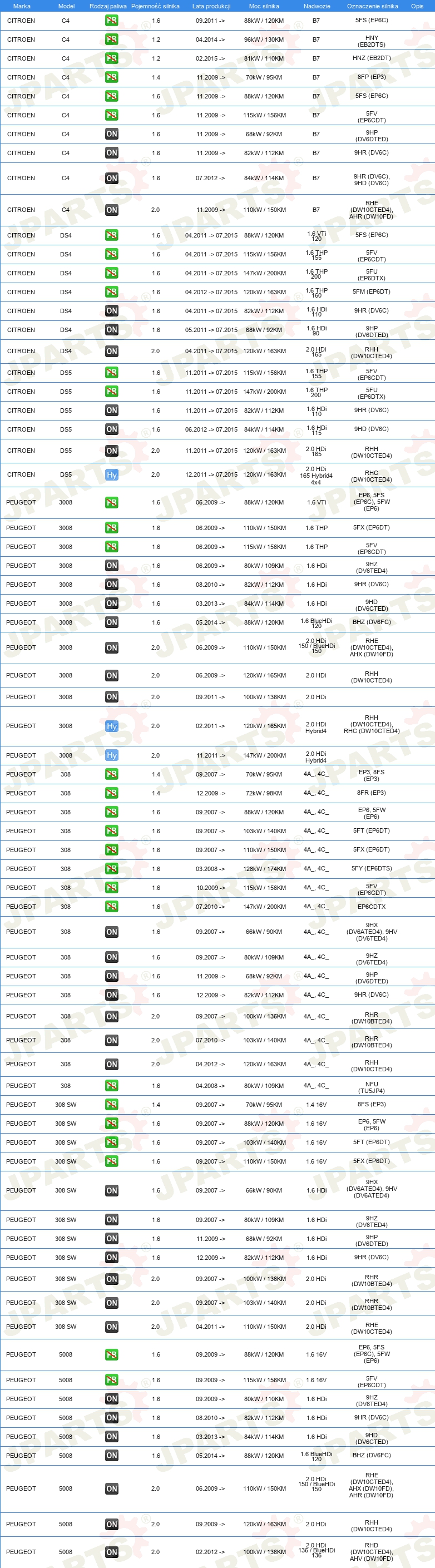
Task: Click the Marka column header
Action: (x=22, y=6)
